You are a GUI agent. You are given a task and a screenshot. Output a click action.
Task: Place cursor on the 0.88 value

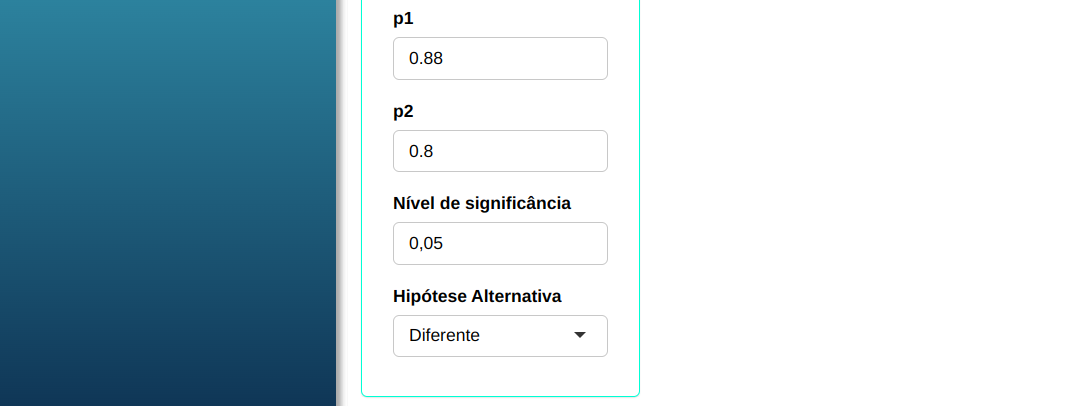click(x=426, y=59)
